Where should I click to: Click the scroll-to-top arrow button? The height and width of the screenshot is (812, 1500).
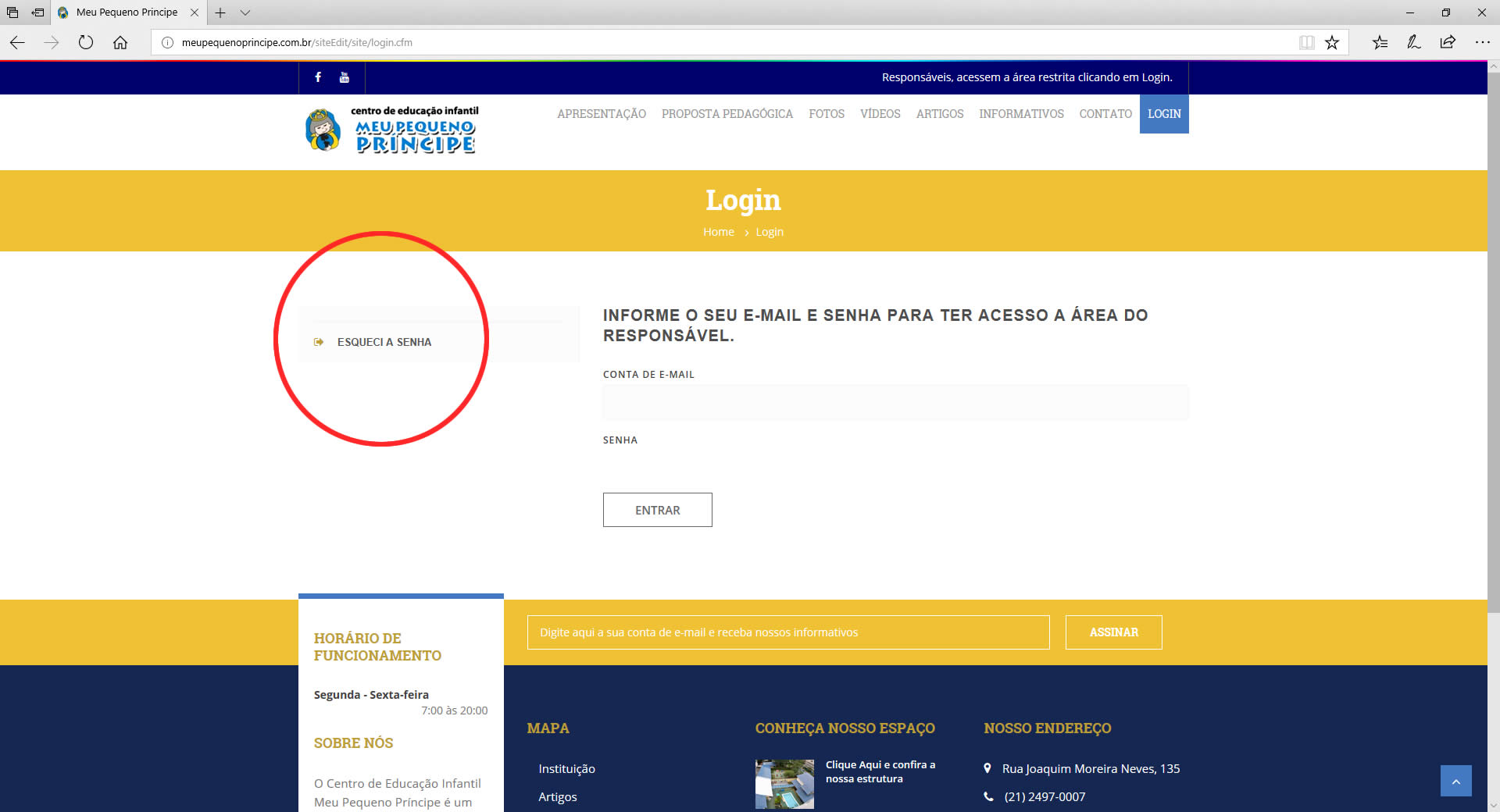[x=1456, y=781]
